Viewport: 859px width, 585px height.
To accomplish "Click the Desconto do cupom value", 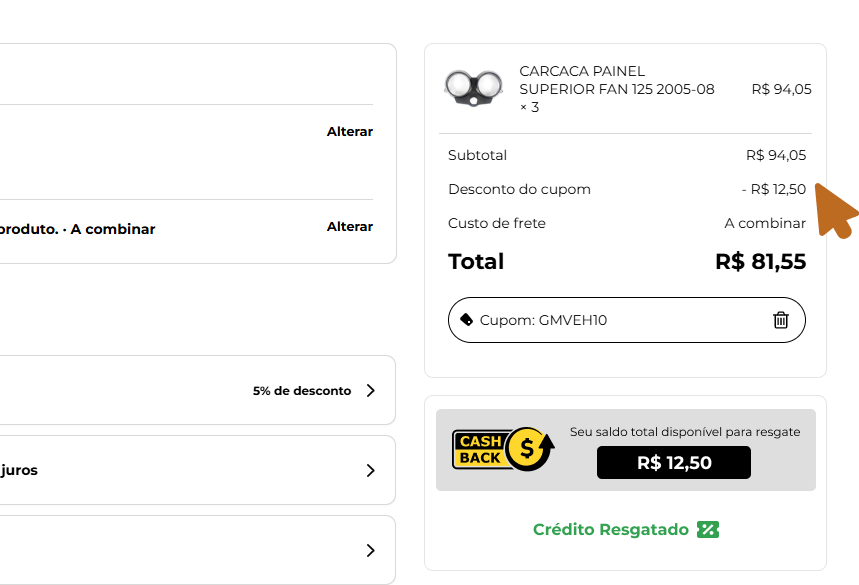I will coord(774,189).
